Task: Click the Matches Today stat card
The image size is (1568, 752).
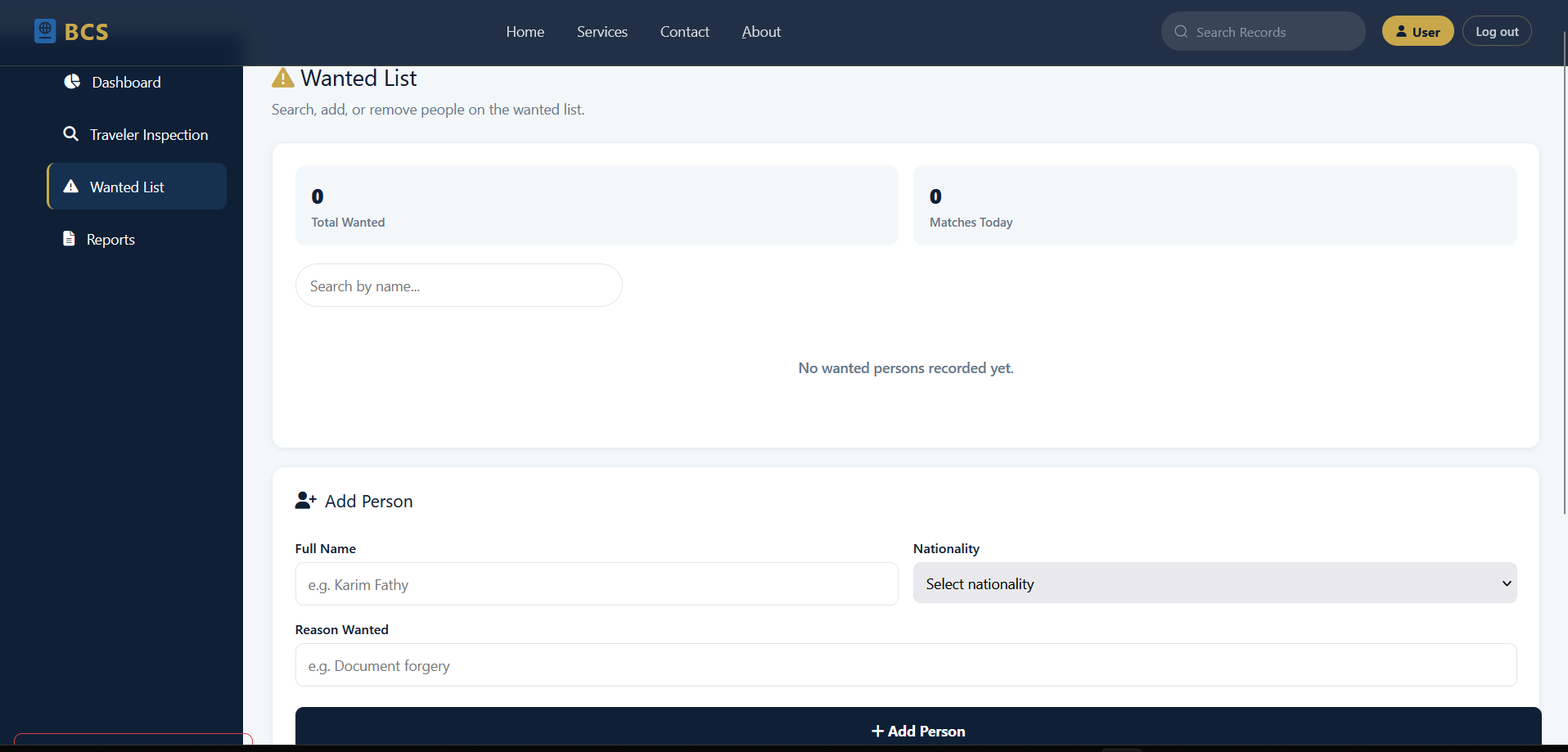Action: point(1214,205)
